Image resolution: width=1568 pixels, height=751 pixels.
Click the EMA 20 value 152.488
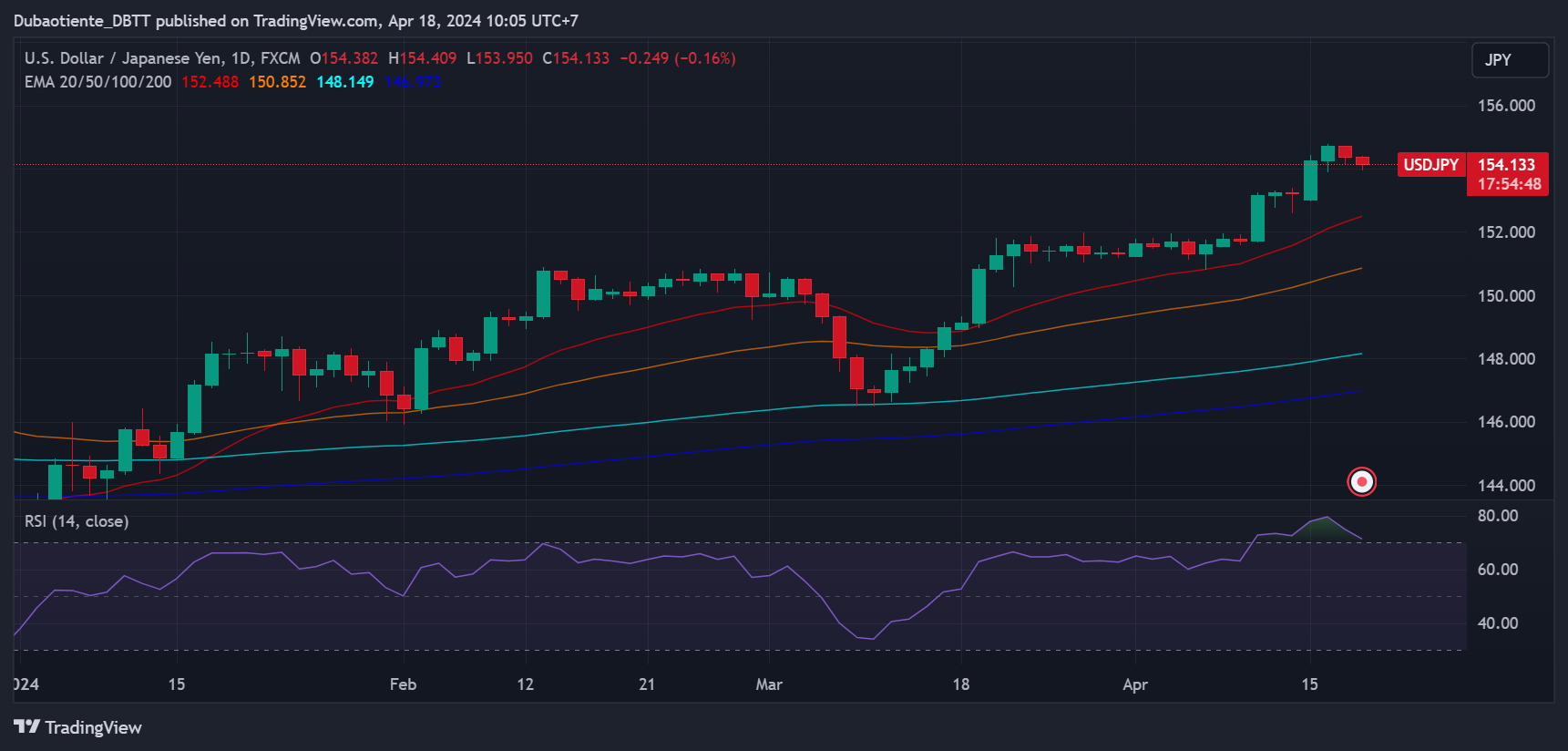[x=210, y=82]
